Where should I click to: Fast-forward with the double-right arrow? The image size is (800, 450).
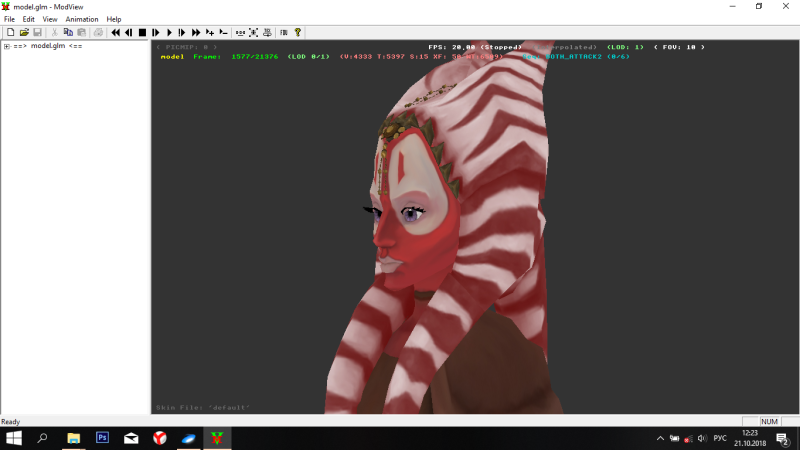(196, 32)
